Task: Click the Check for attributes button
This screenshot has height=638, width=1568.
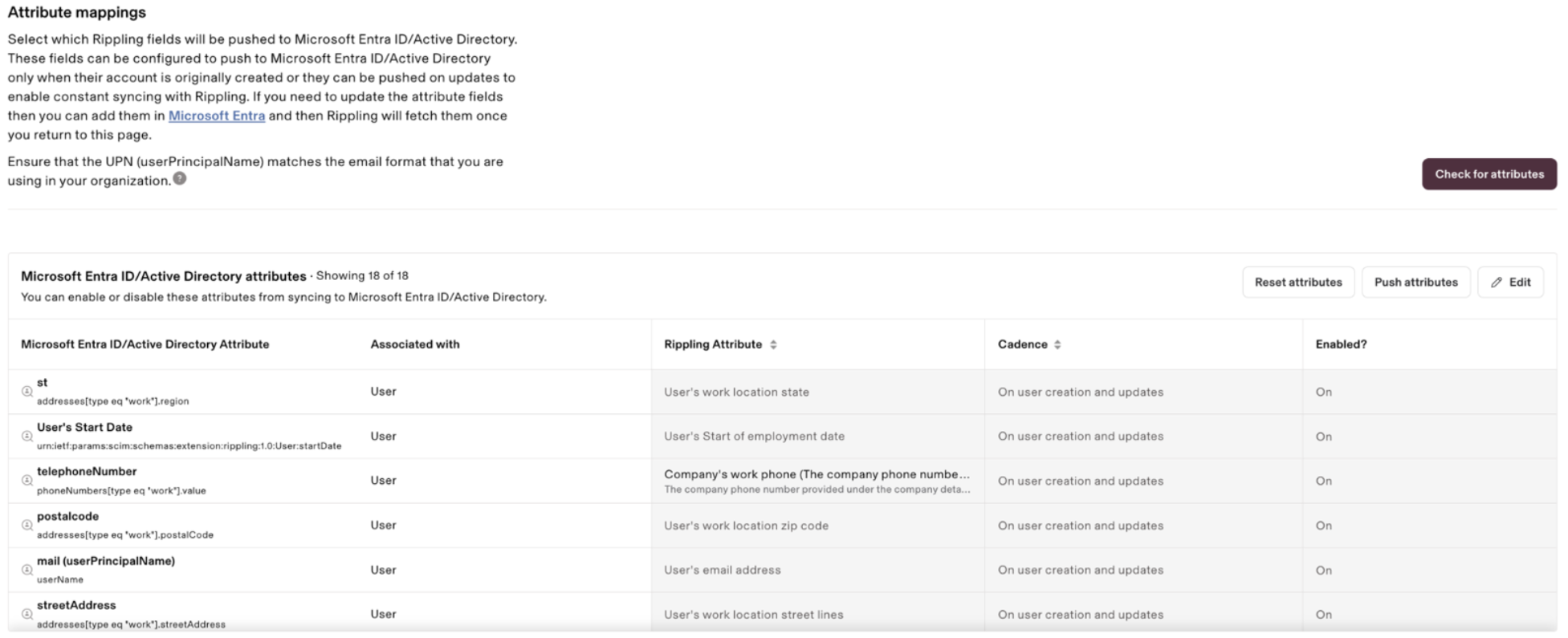Action: point(1489,174)
